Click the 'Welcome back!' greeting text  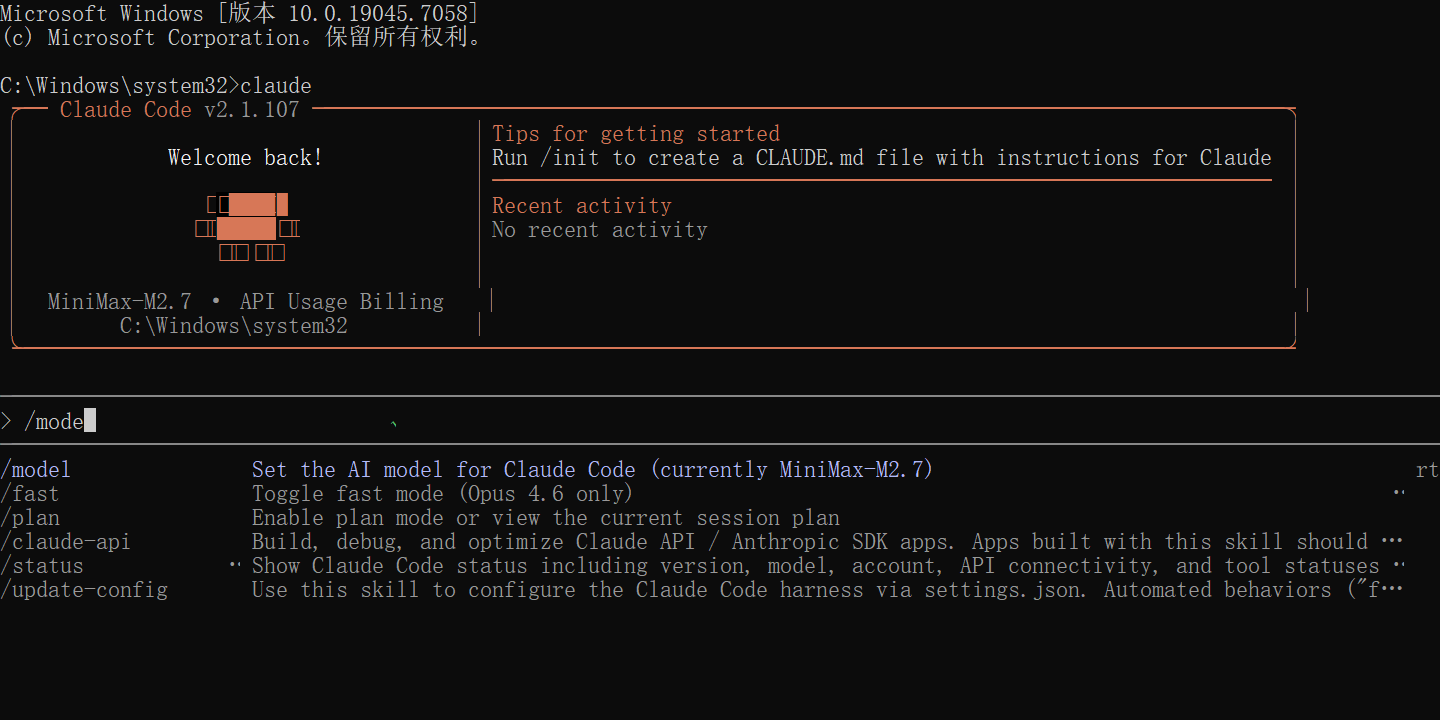245,158
